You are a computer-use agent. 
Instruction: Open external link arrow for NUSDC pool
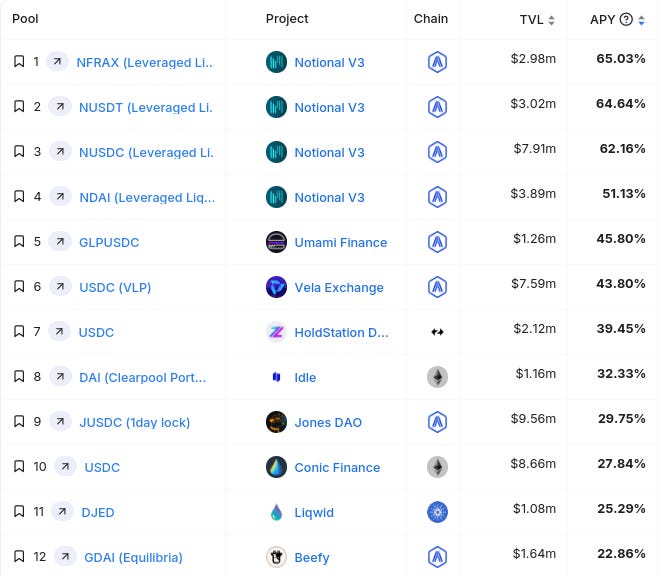tap(60, 151)
